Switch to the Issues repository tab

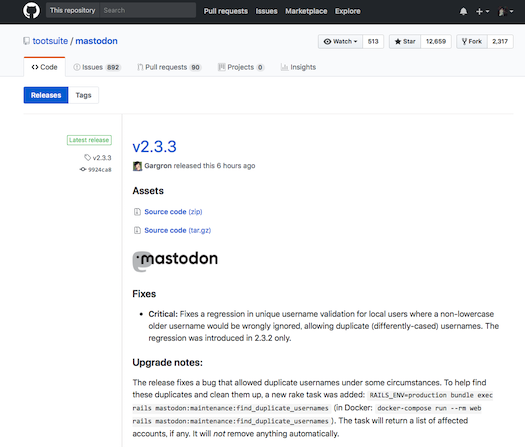click(x=97, y=67)
